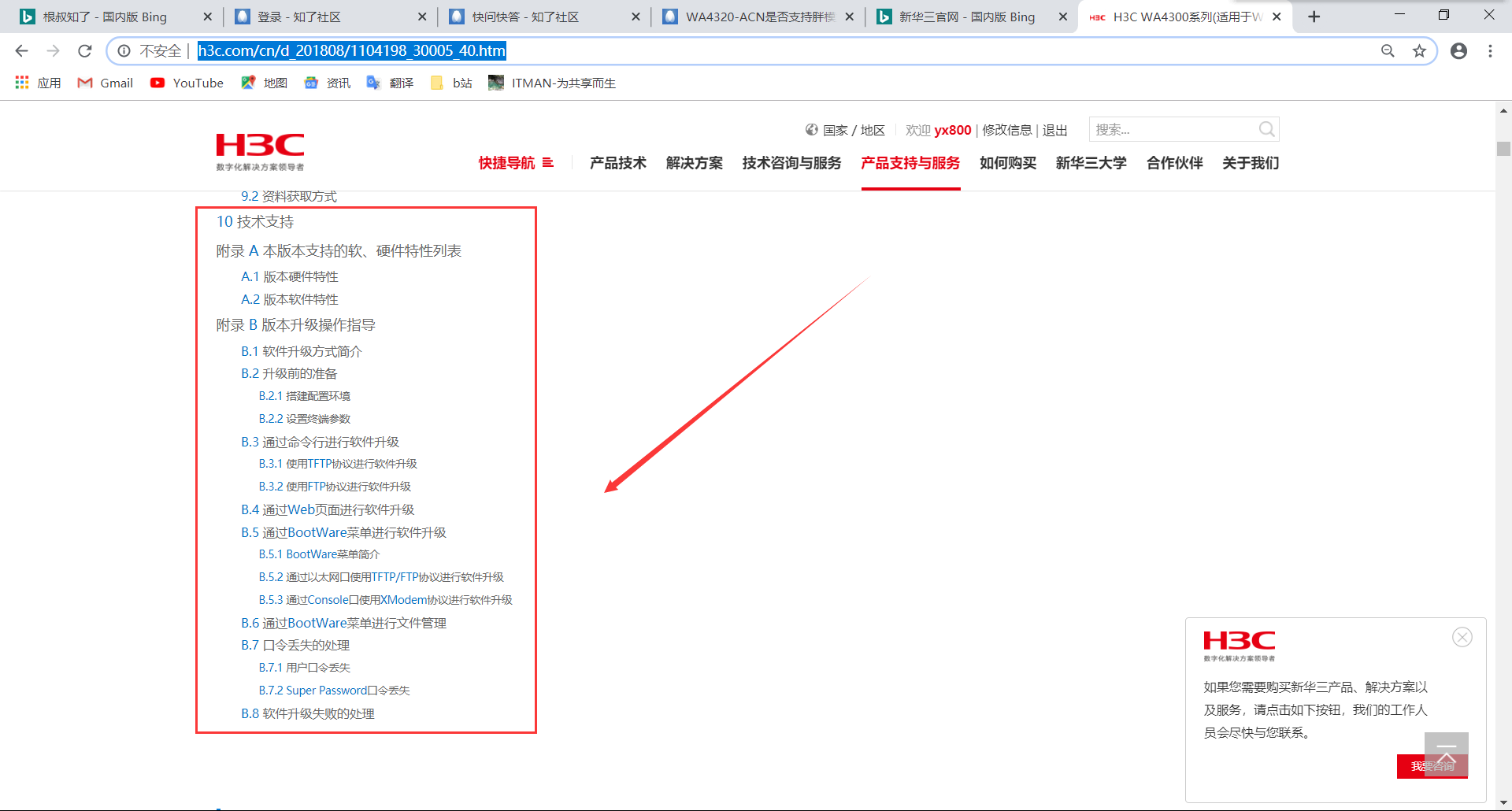This screenshot has height=811, width=1512.
Task: Open the 合作伙伴 menu
Action: (1175, 163)
